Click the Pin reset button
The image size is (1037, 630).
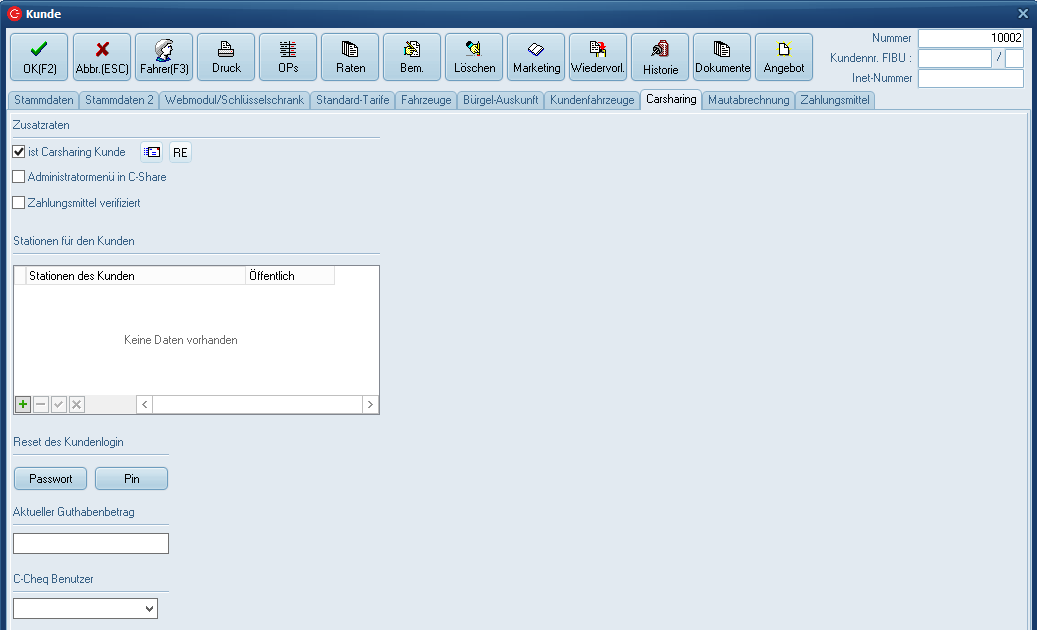point(131,479)
